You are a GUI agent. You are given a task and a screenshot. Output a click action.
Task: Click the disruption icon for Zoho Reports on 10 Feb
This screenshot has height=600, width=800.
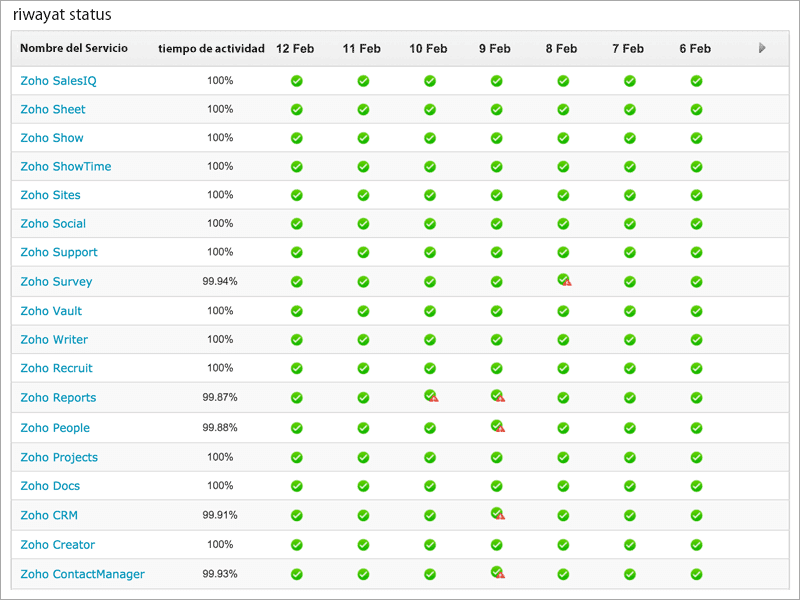coord(430,397)
